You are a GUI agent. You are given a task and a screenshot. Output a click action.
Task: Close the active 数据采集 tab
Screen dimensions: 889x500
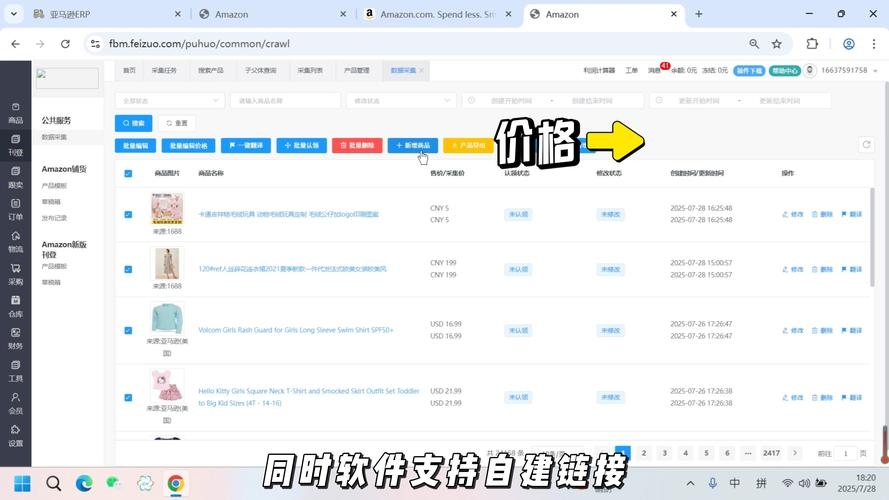[421, 70]
